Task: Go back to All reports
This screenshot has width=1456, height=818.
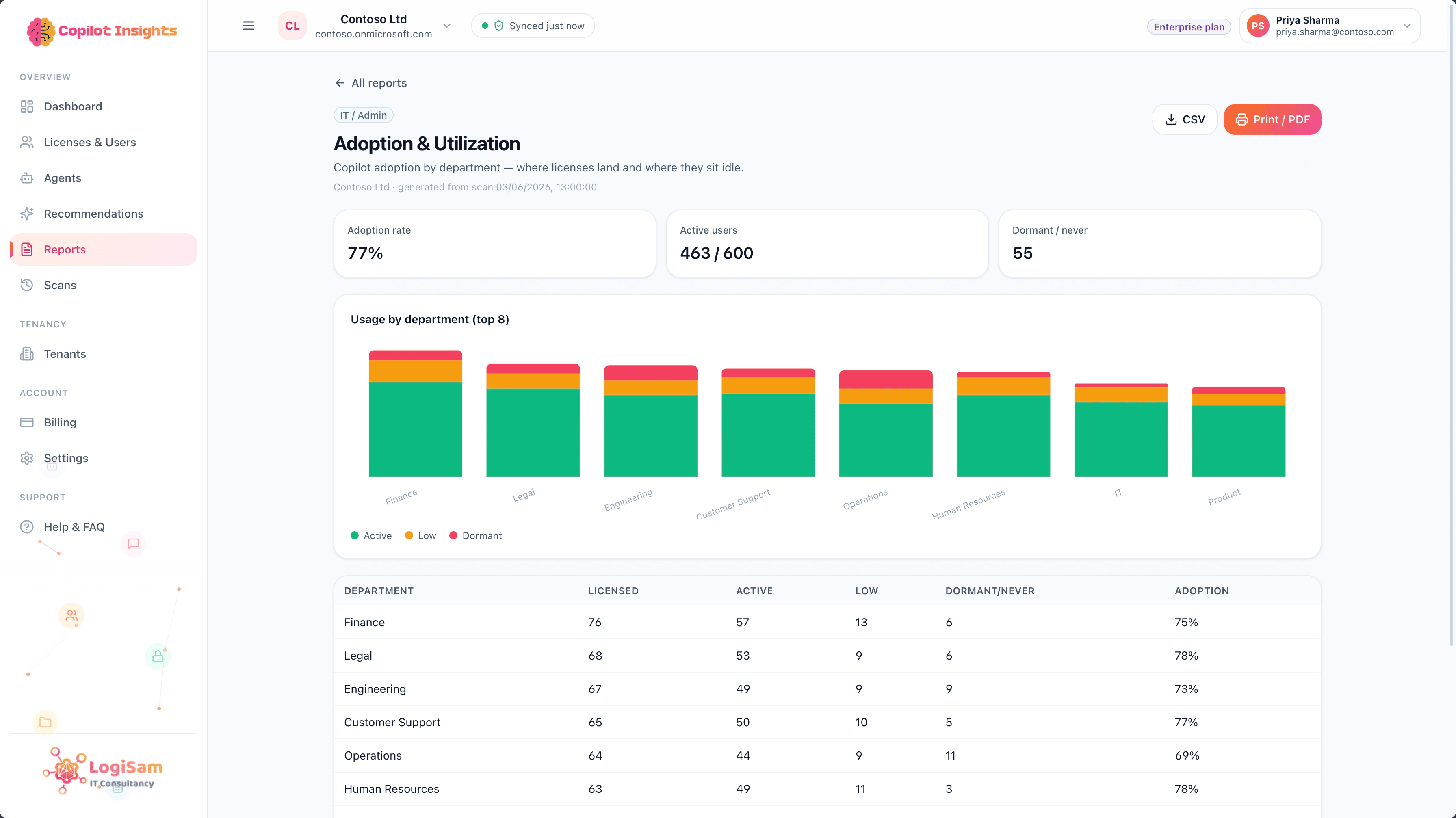Action: [x=370, y=83]
